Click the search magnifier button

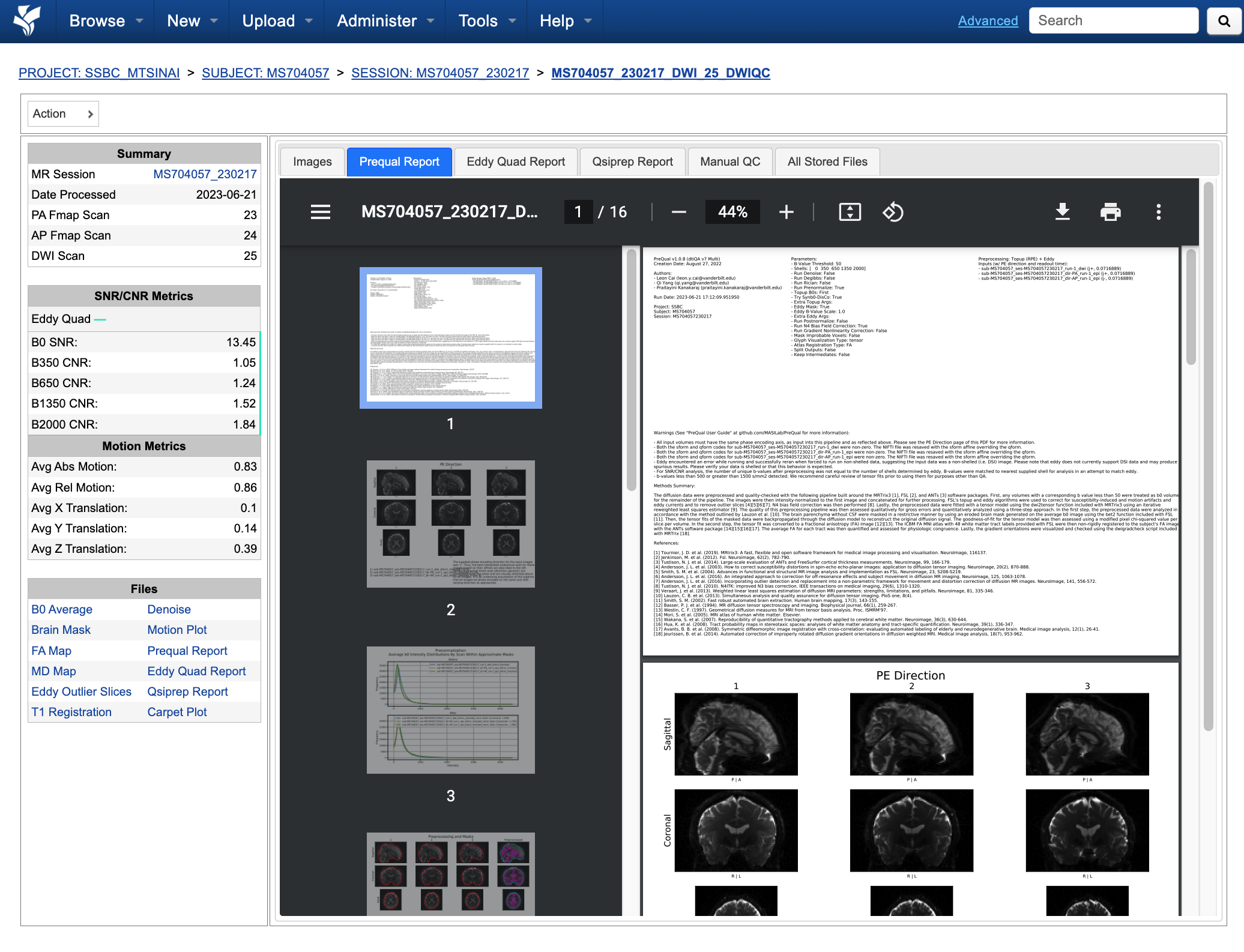(1224, 21)
